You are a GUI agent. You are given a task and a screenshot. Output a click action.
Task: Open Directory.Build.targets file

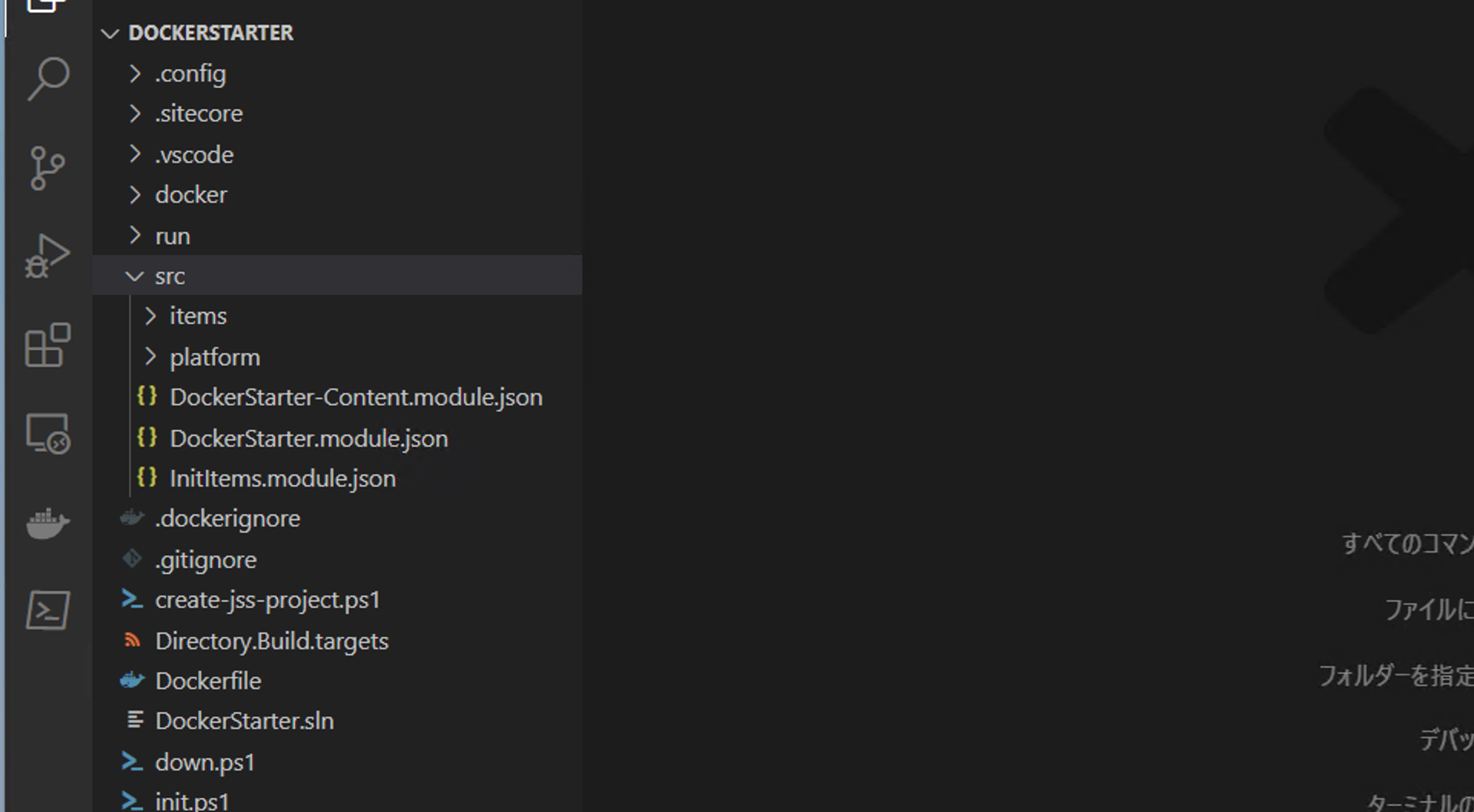(x=272, y=641)
